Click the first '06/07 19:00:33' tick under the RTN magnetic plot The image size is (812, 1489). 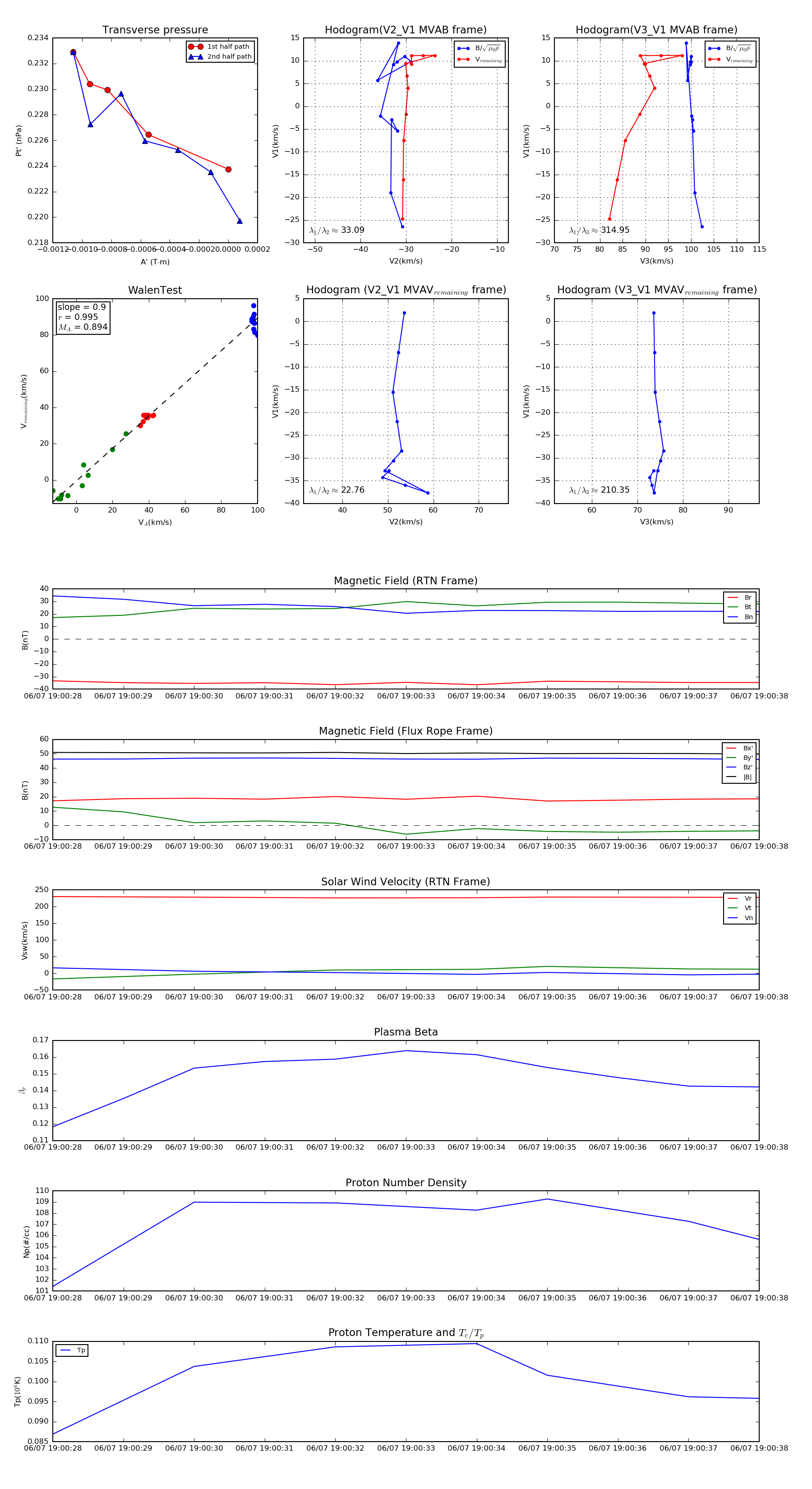[406, 696]
